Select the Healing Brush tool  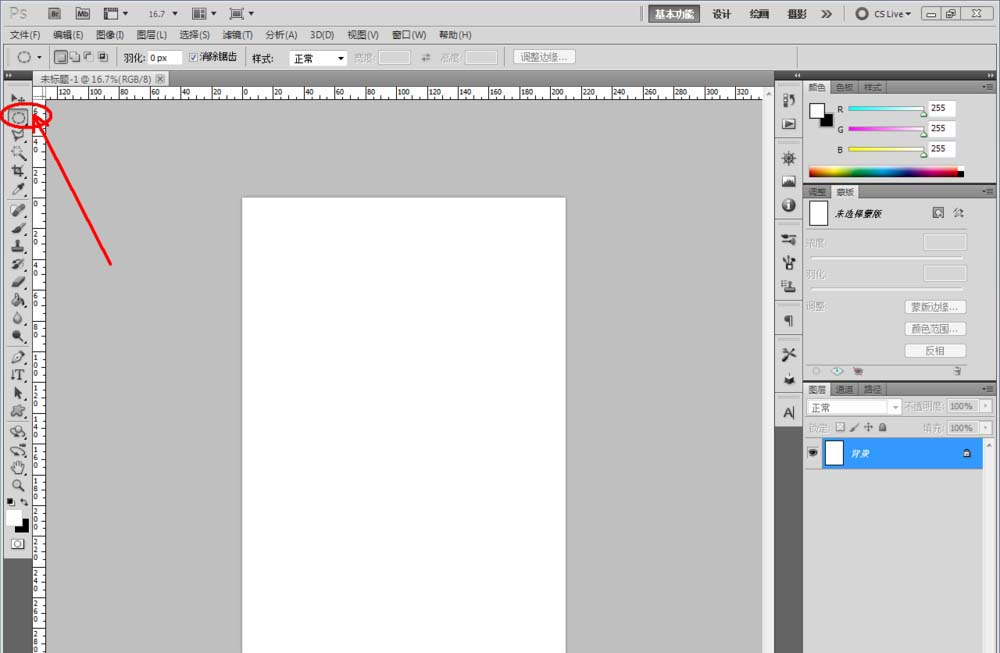18,210
